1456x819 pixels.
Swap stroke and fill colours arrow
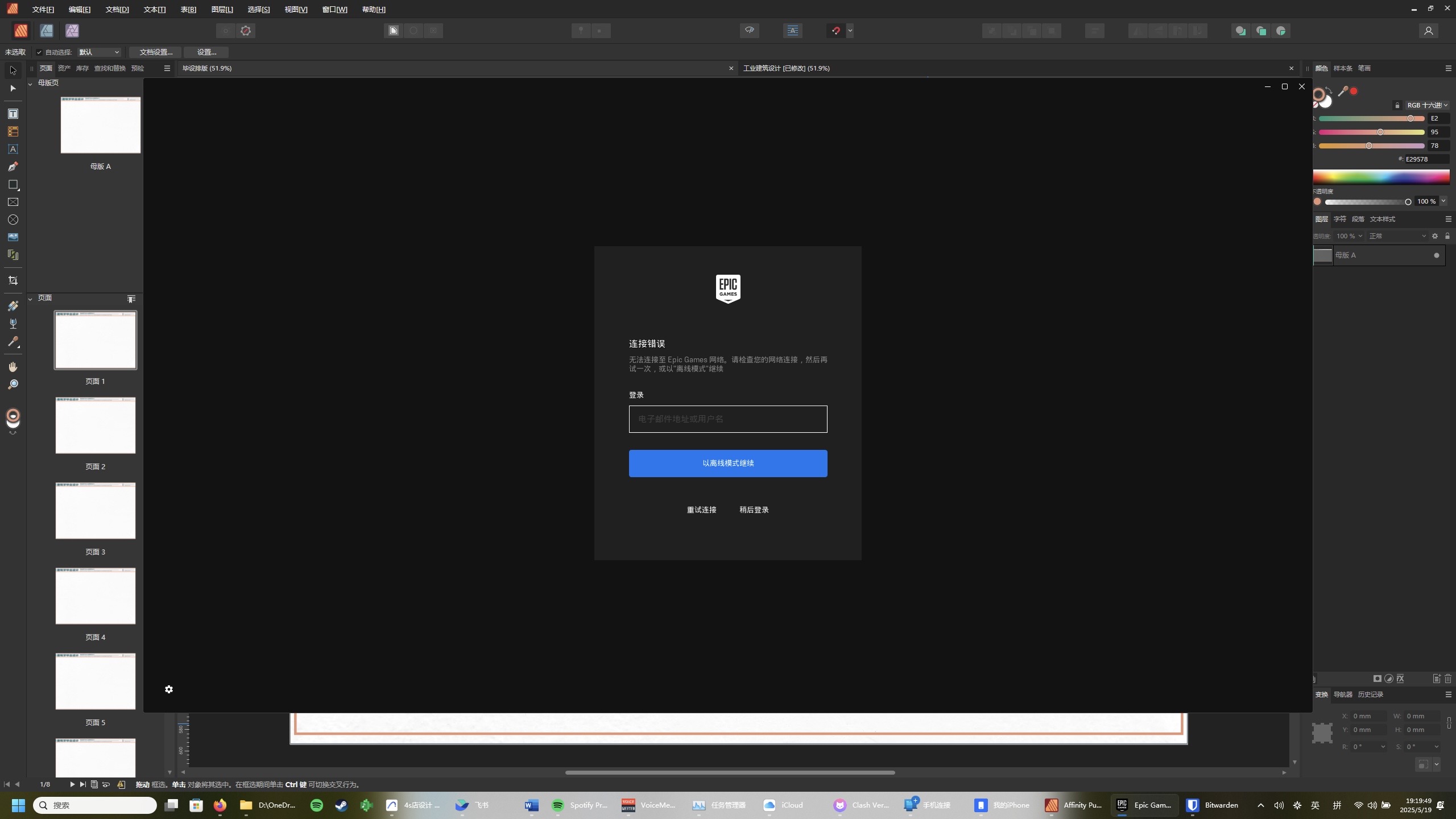tap(1329, 90)
